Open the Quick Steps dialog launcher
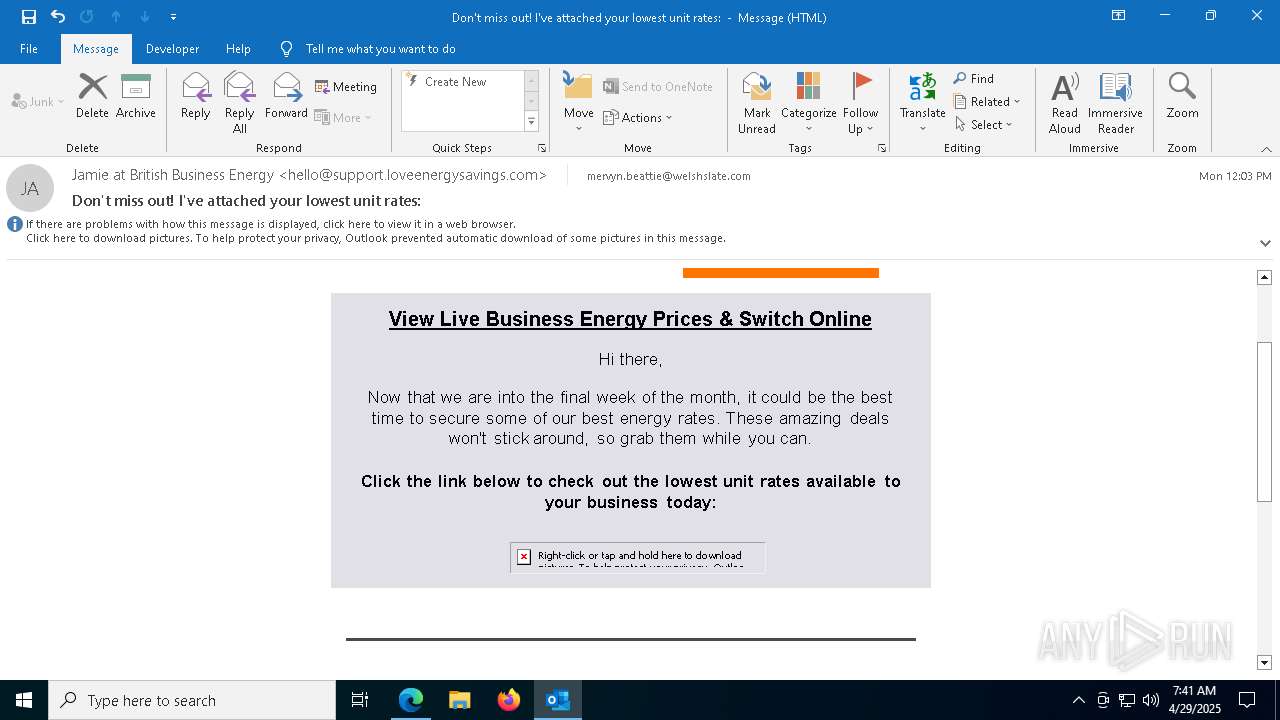Viewport: 1280px width, 720px height. (542, 148)
